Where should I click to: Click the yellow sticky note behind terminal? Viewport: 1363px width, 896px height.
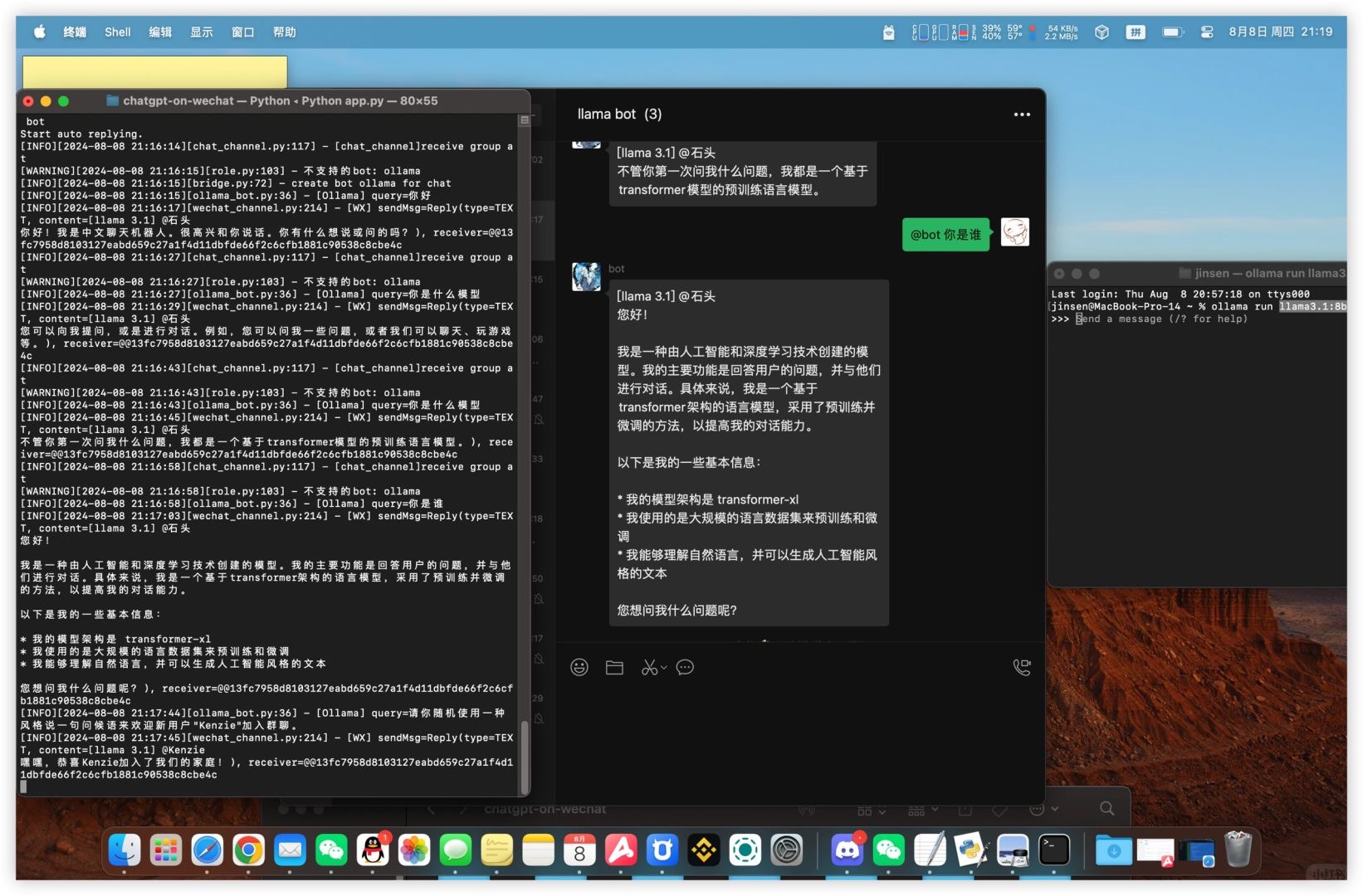coord(154,71)
